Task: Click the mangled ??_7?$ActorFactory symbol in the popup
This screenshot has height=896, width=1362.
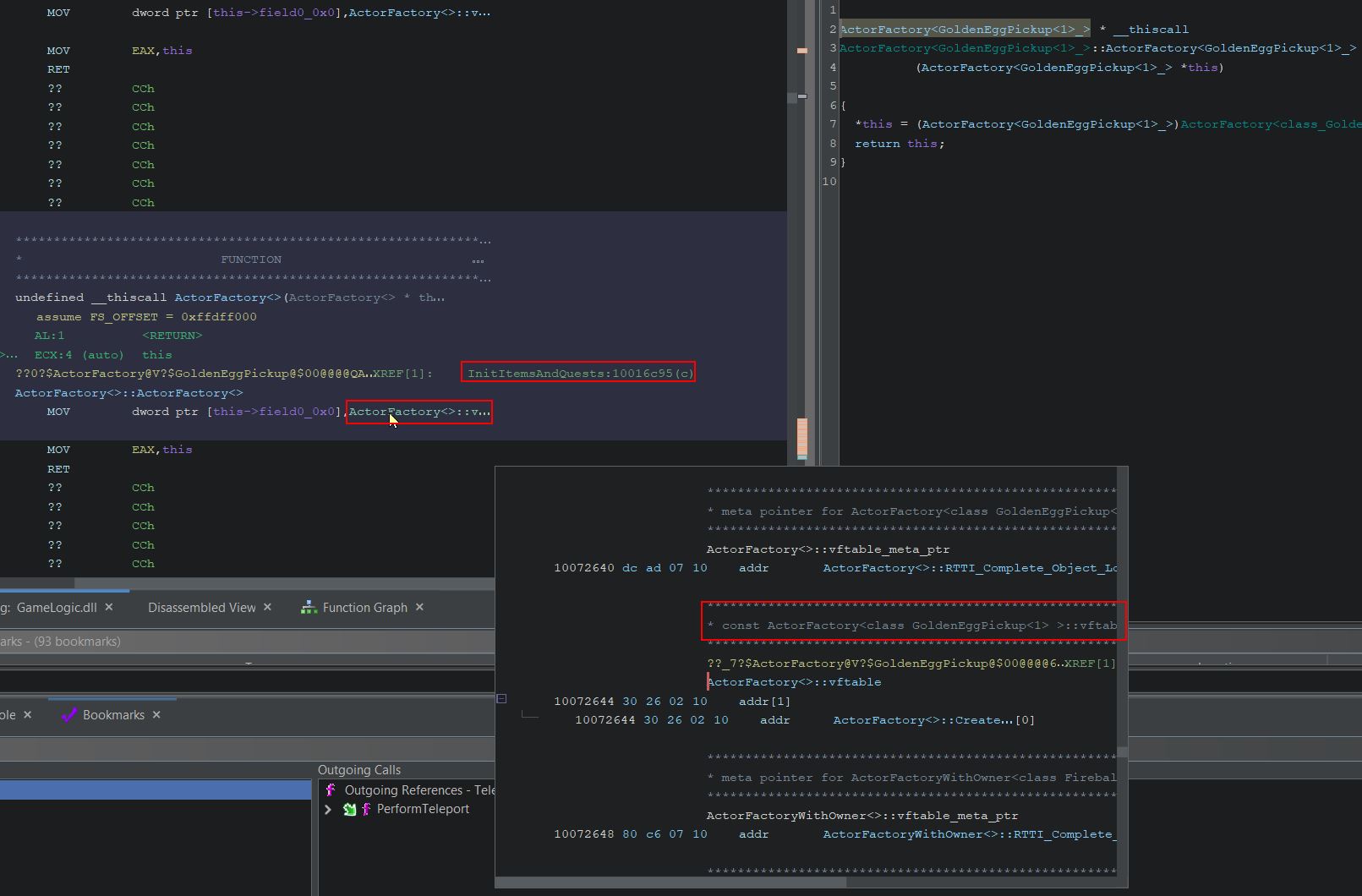Action: (x=883, y=664)
